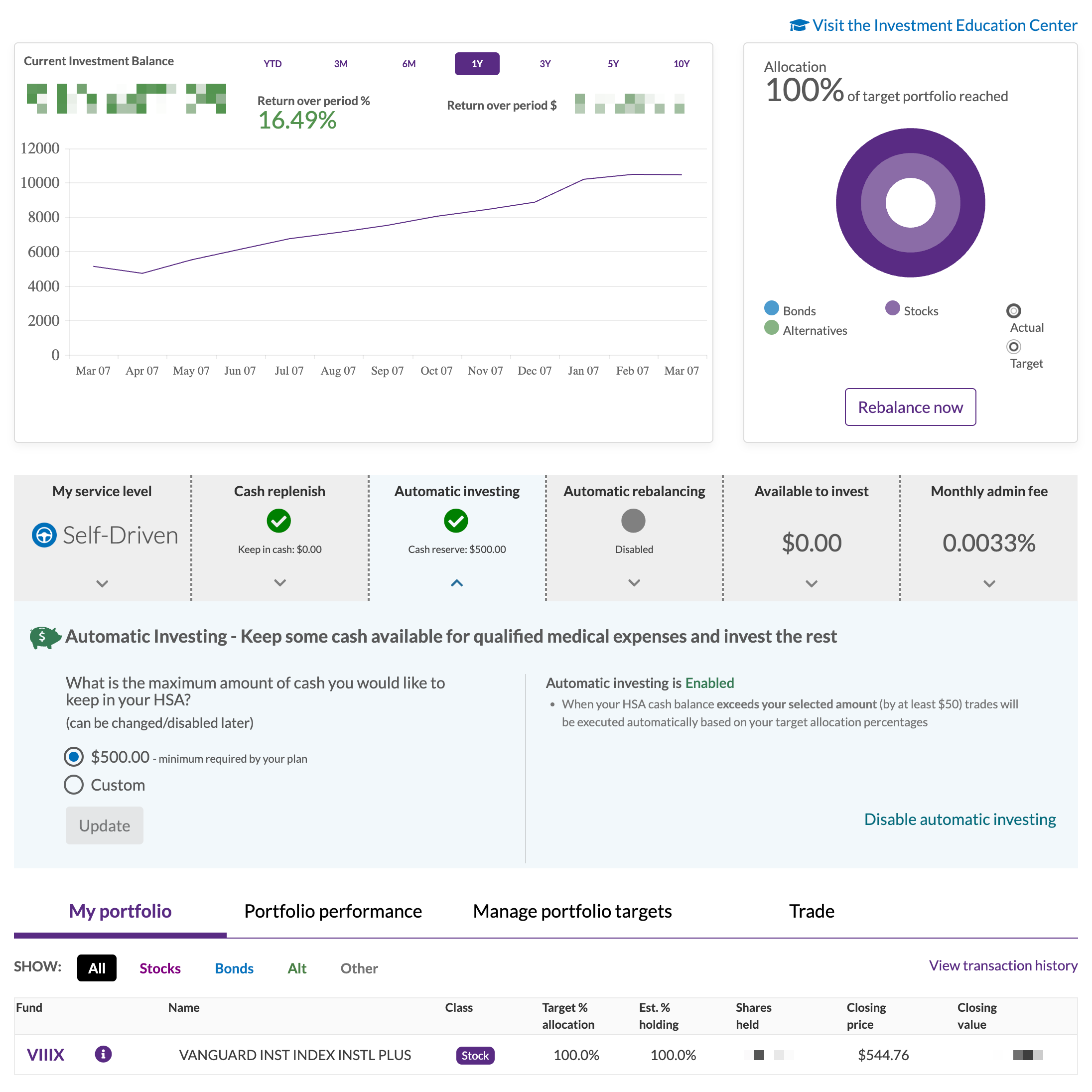The image size is (1092, 1092).
Task: Click the Self-Driven steering wheel icon
Action: coord(44,535)
